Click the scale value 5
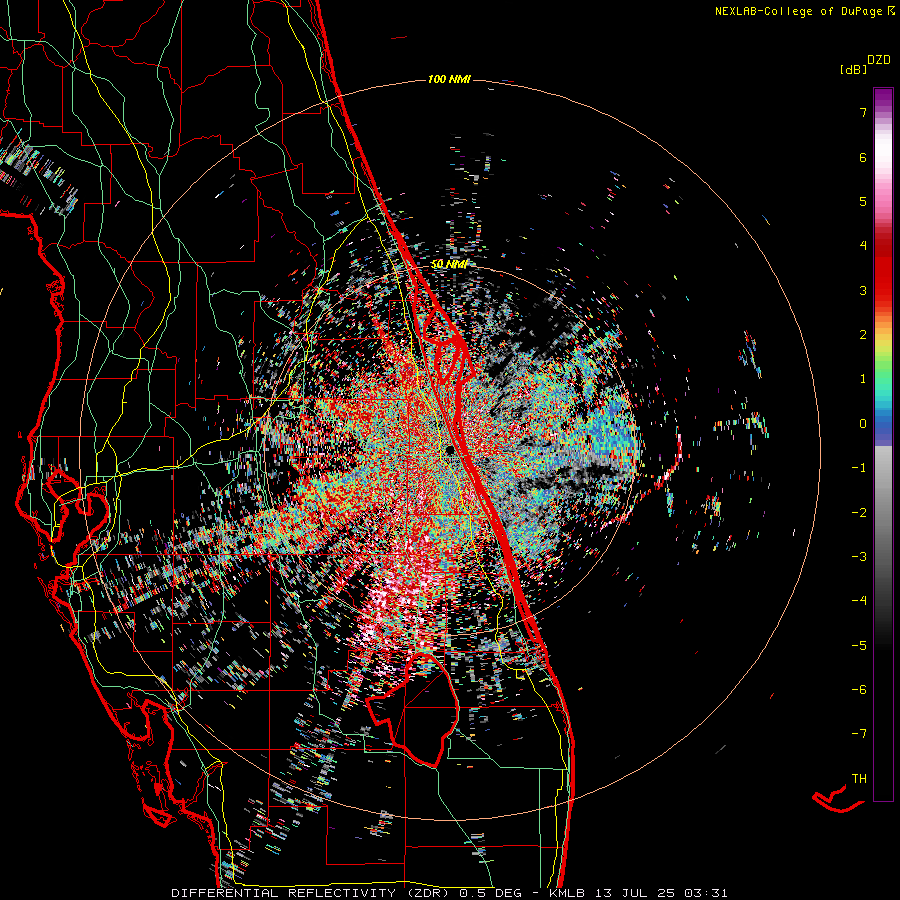This screenshot has width=900, height=900. tap(863, 201)
